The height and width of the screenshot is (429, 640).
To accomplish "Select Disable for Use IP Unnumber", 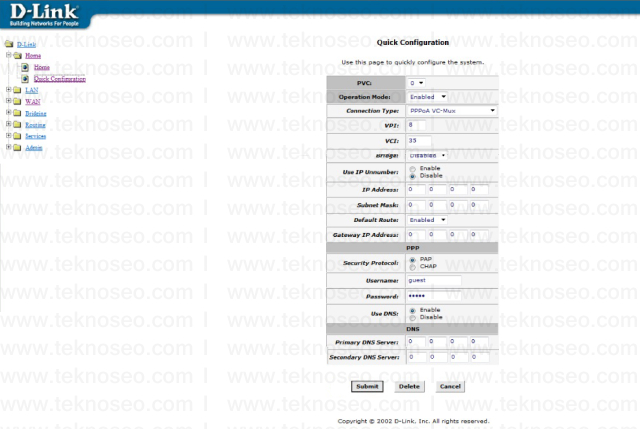I will [x=413, y=176].
